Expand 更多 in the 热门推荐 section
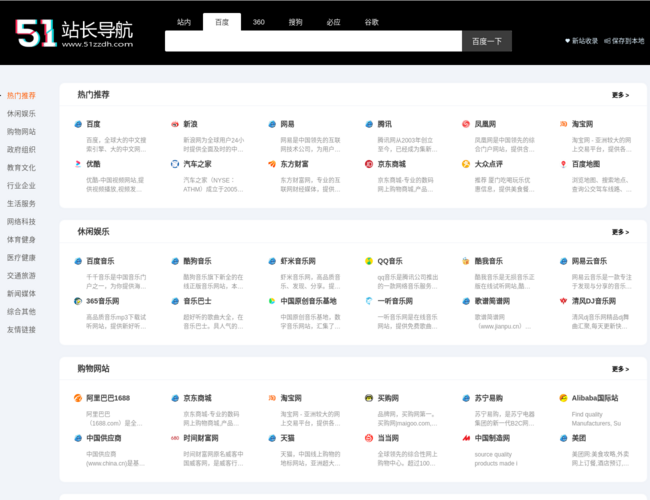Screen dimensions: 650x500 (x=620, y=95)
